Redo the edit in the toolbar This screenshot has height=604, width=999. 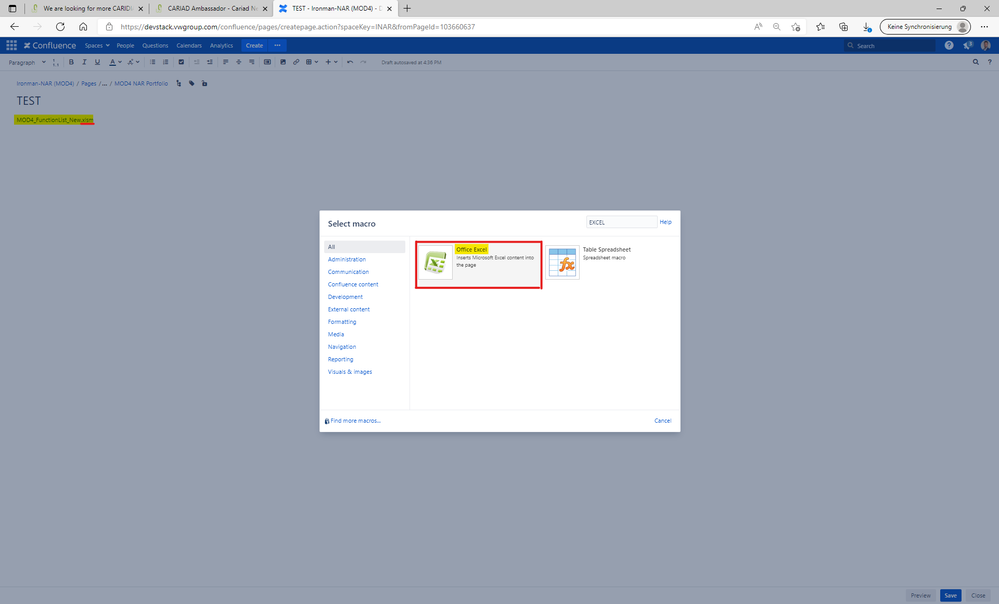tap(363, 62)
